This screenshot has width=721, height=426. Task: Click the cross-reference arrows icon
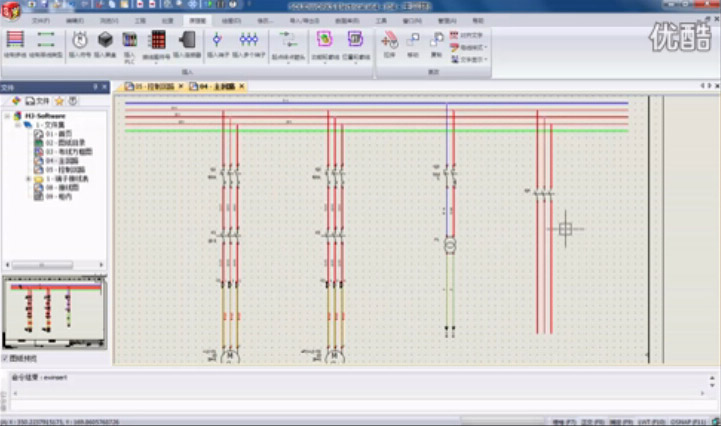[288, 40]
